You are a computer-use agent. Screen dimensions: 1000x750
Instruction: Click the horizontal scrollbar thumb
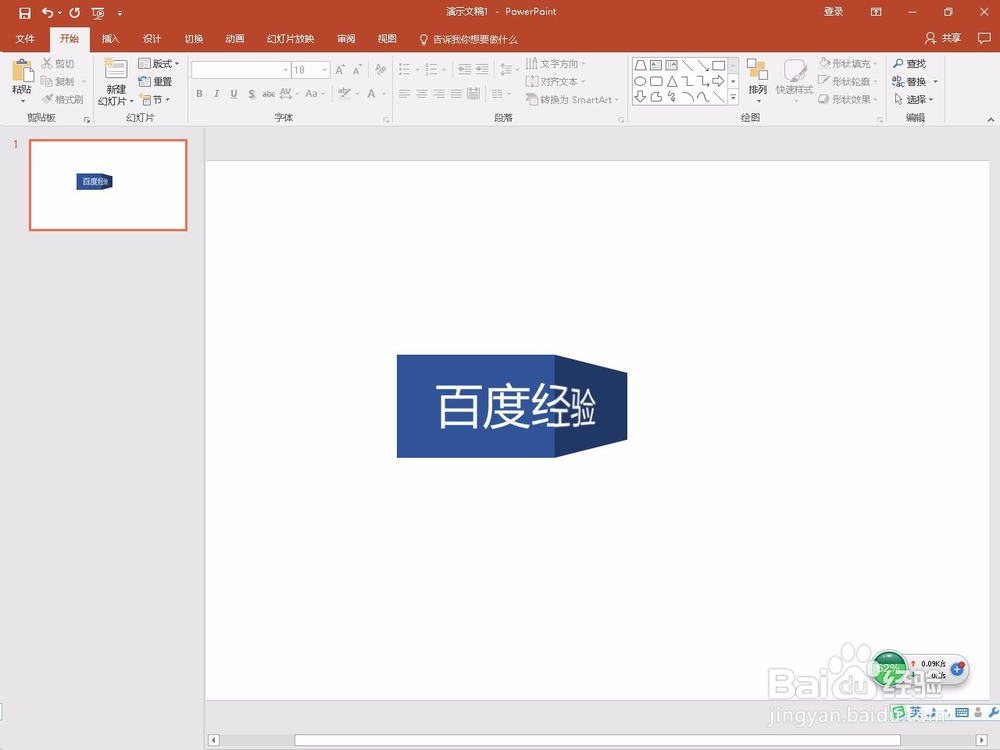[x=597, y=740]
